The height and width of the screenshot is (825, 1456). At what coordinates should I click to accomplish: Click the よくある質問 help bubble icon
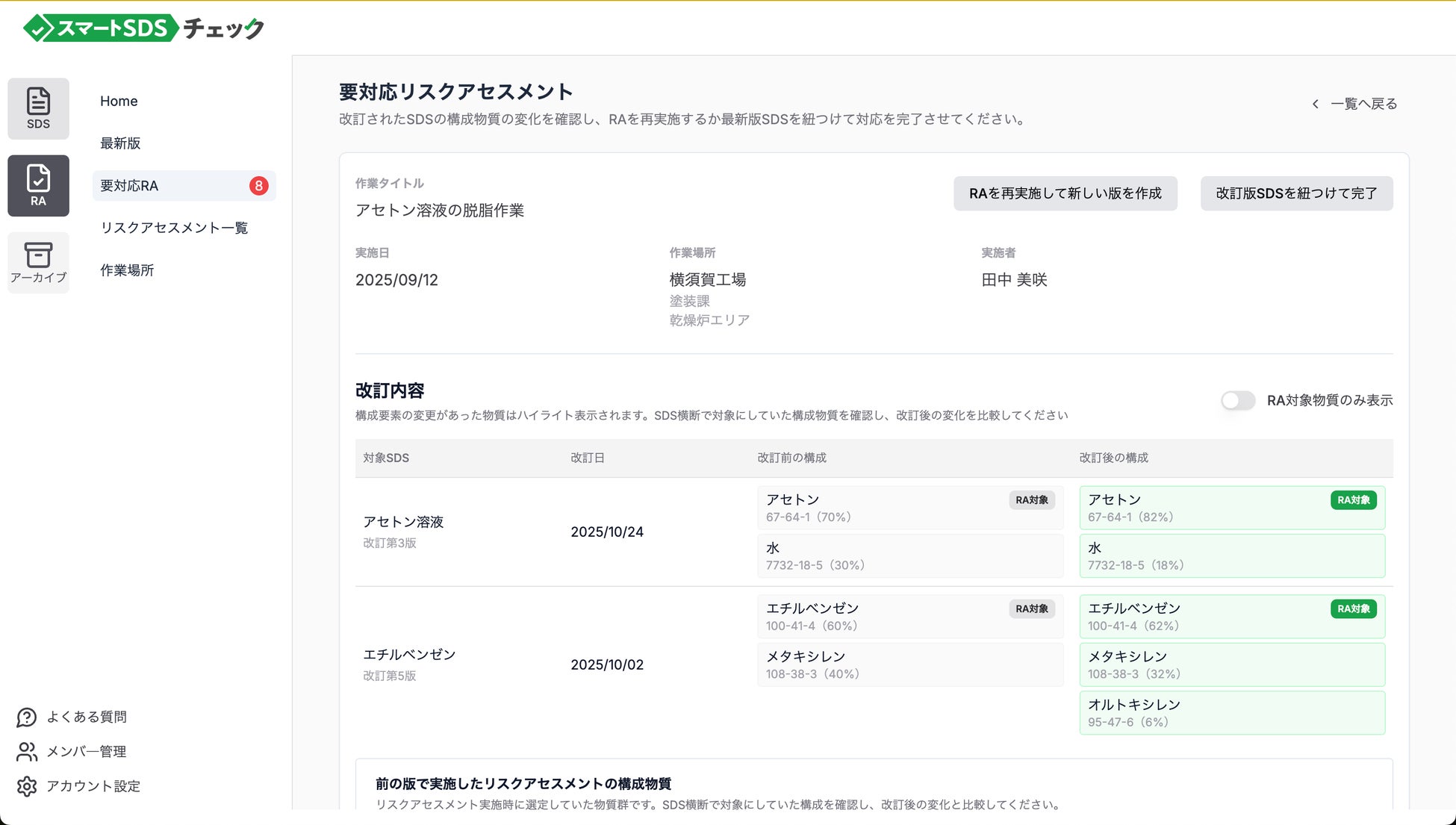point(27,717)
